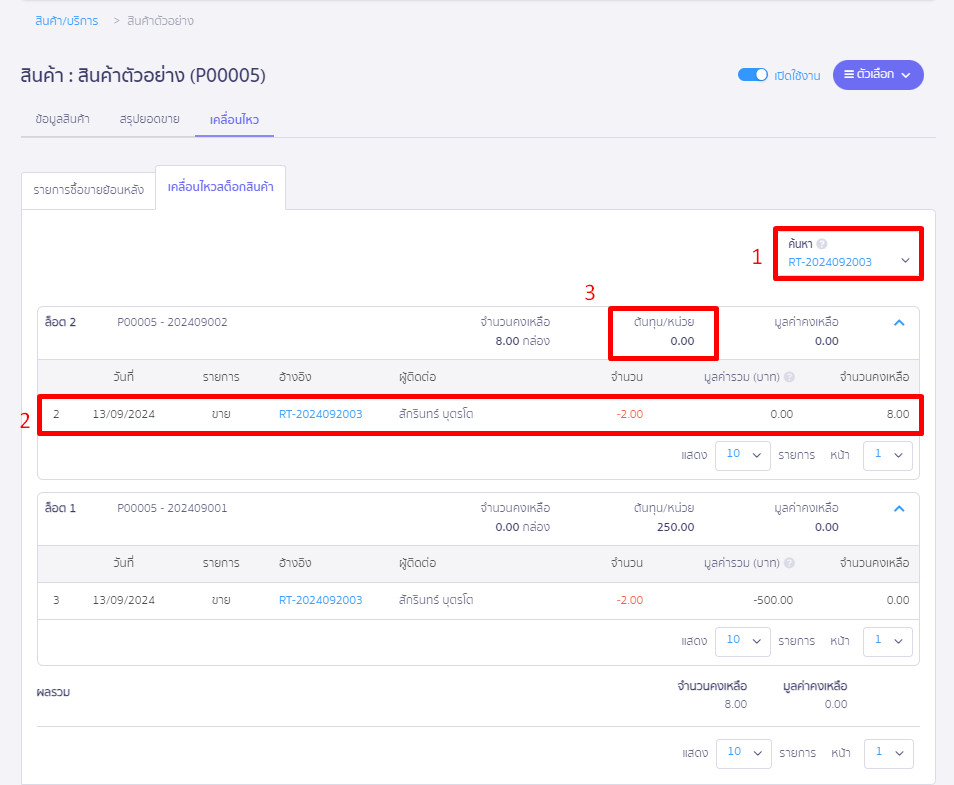954x785 pixels.
Task: Collapse the ล็อต 1 section chevron
Action: point(898,509)
